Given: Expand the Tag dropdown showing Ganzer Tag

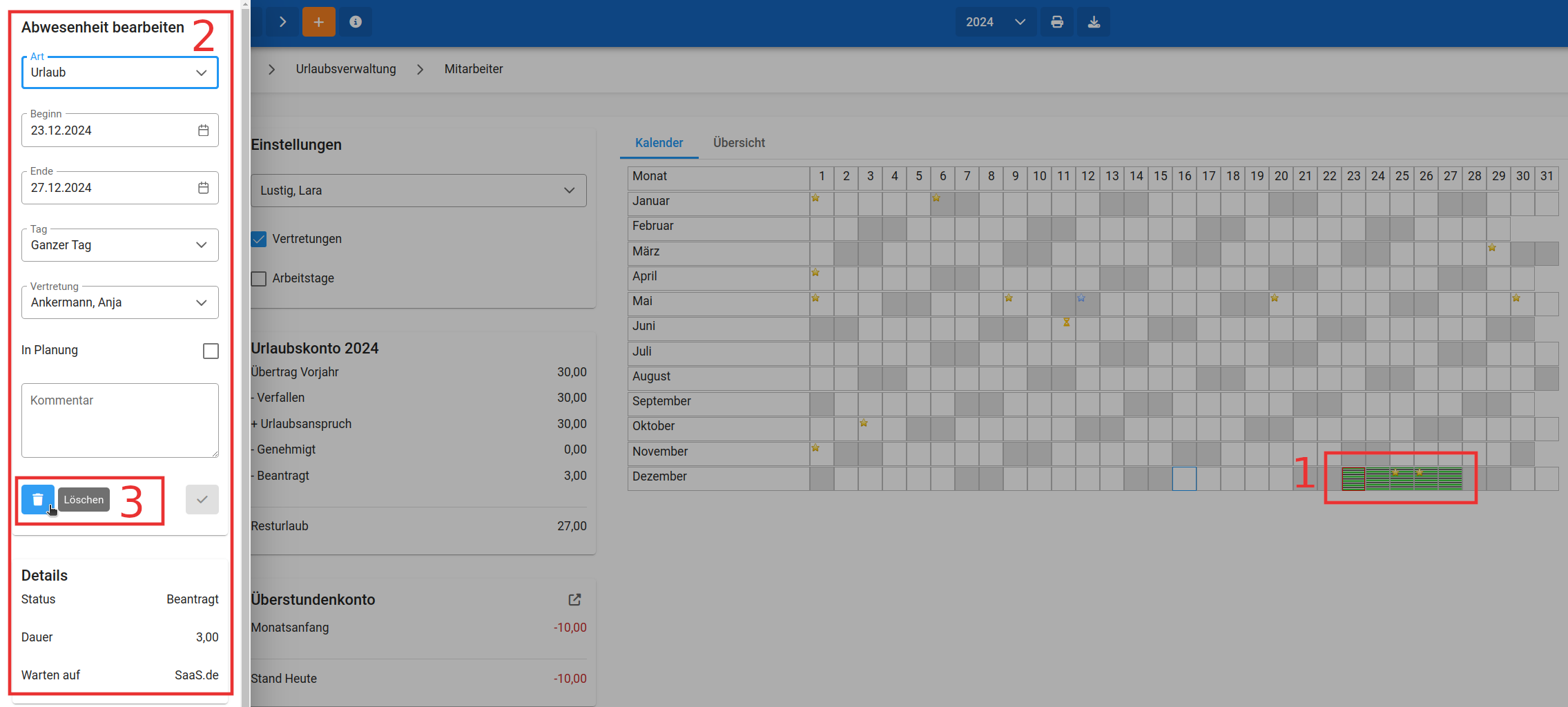Looking at the screenshot, I should point(120,245).
